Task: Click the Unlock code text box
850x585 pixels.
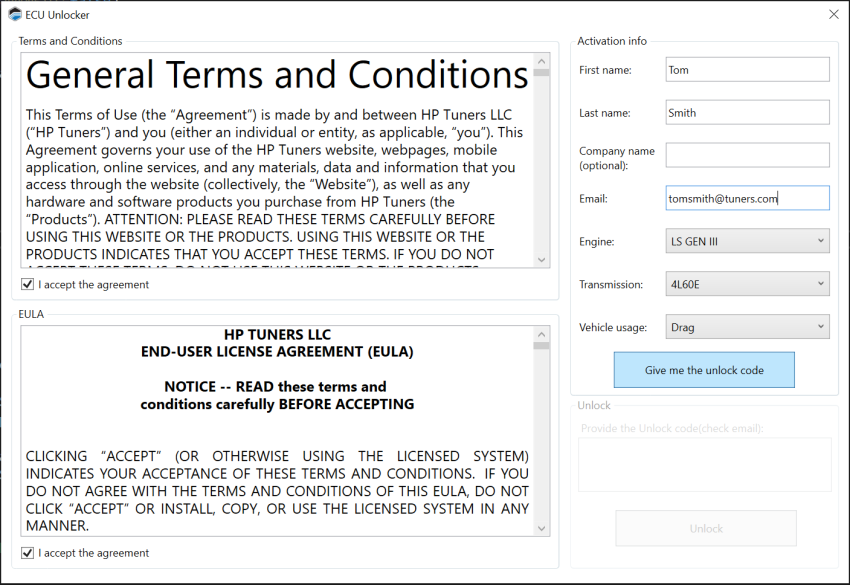Action: click(704, 464)
